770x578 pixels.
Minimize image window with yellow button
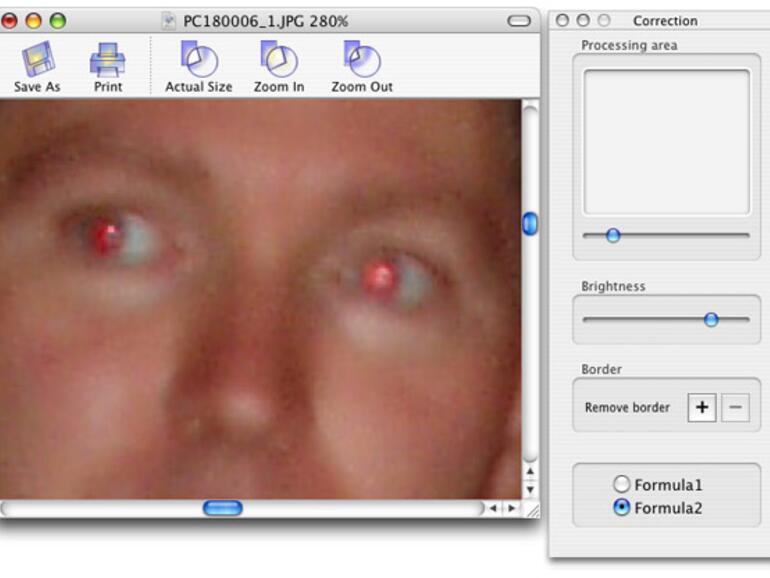(33, 21)
